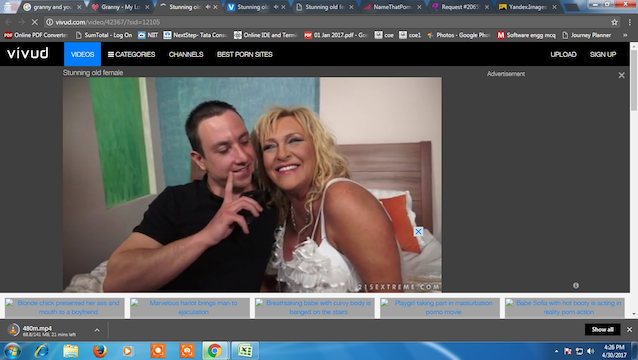Open File Explorer from the taskbar
The image size is (638, 360).
(x=70, y=351)
